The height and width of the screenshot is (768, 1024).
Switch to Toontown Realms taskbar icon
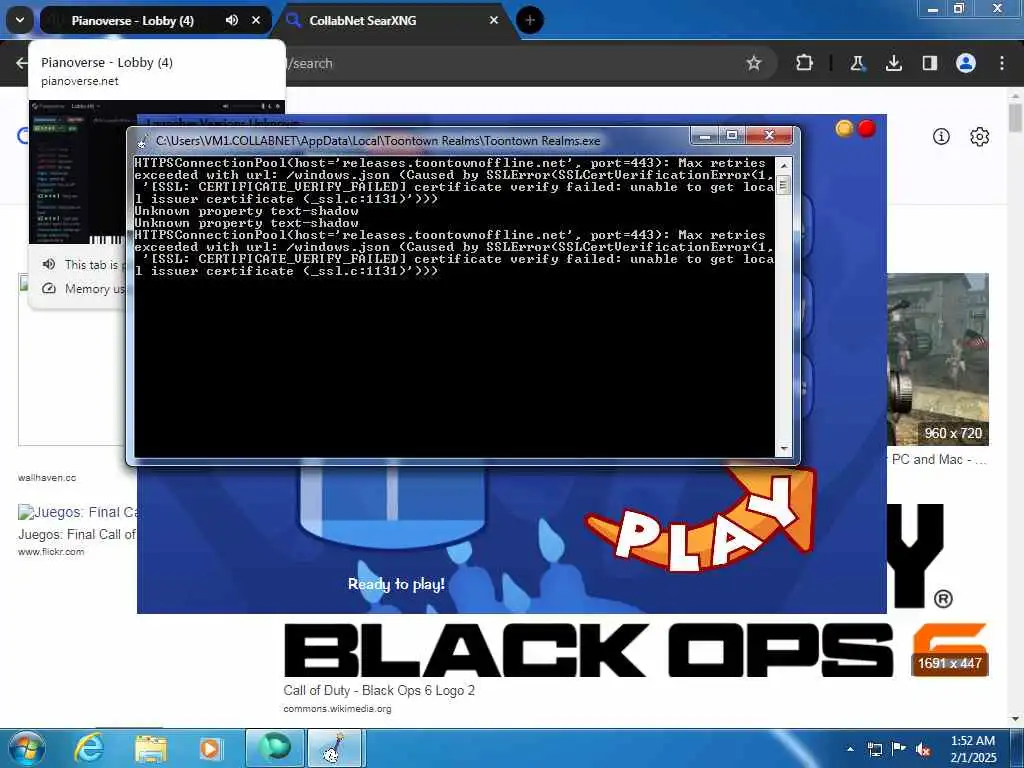pyautogui.click(x=334, y=748)
